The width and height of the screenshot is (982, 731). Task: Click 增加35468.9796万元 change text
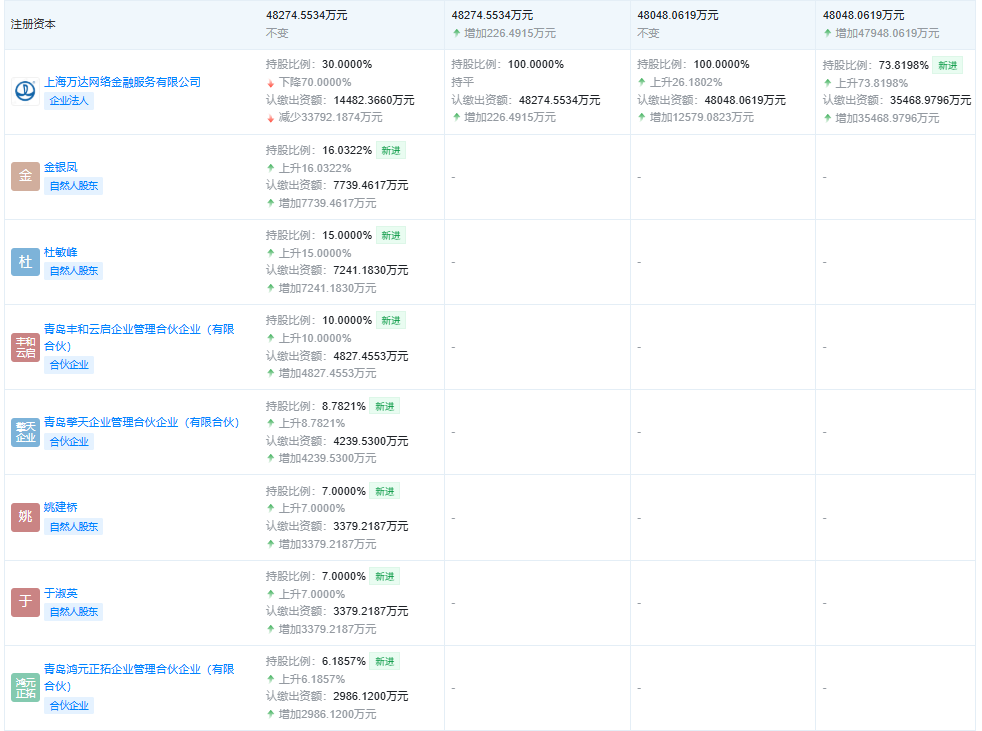click(887, 118)
